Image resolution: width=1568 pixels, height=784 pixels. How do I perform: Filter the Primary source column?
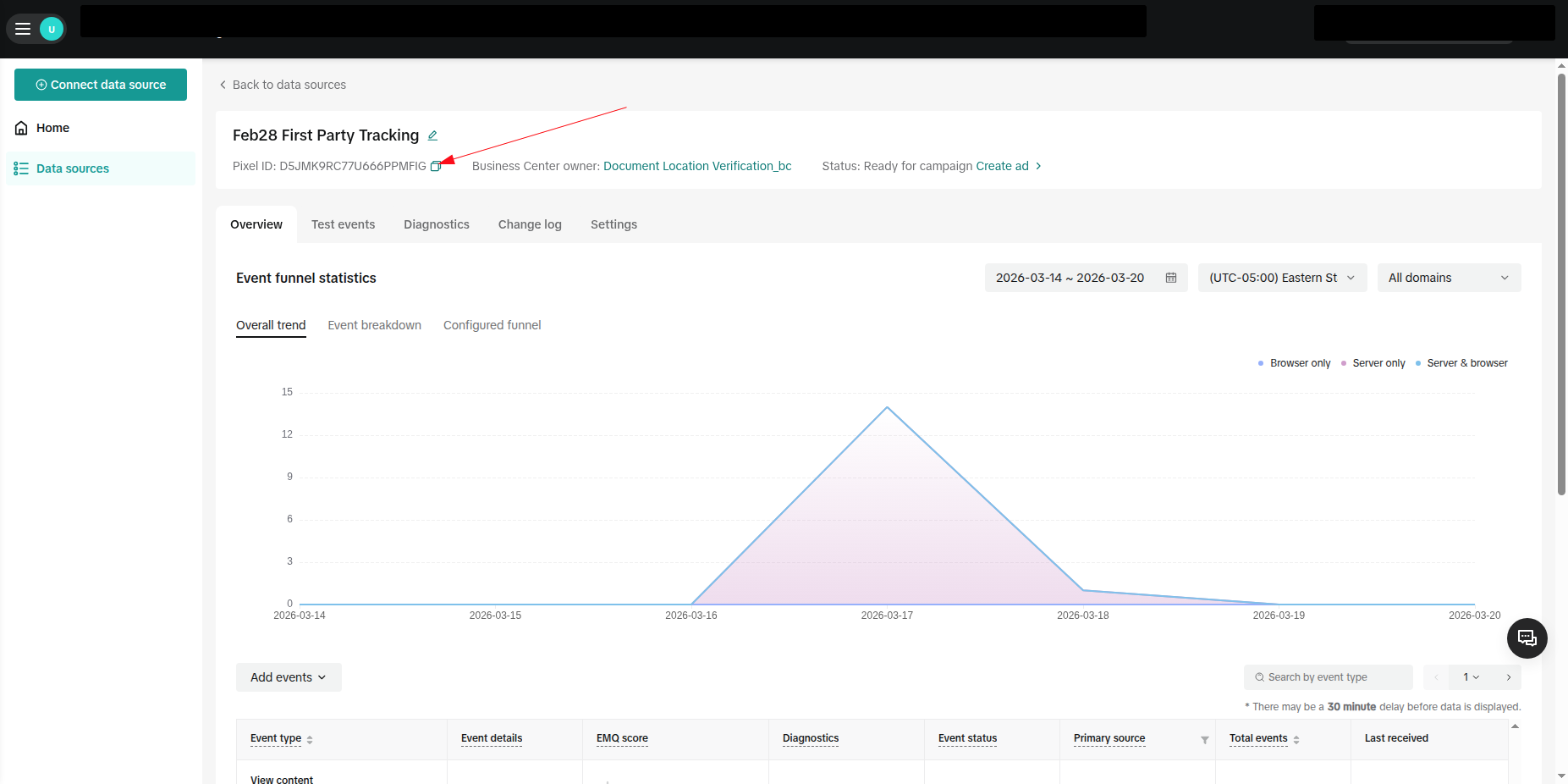1205,740
